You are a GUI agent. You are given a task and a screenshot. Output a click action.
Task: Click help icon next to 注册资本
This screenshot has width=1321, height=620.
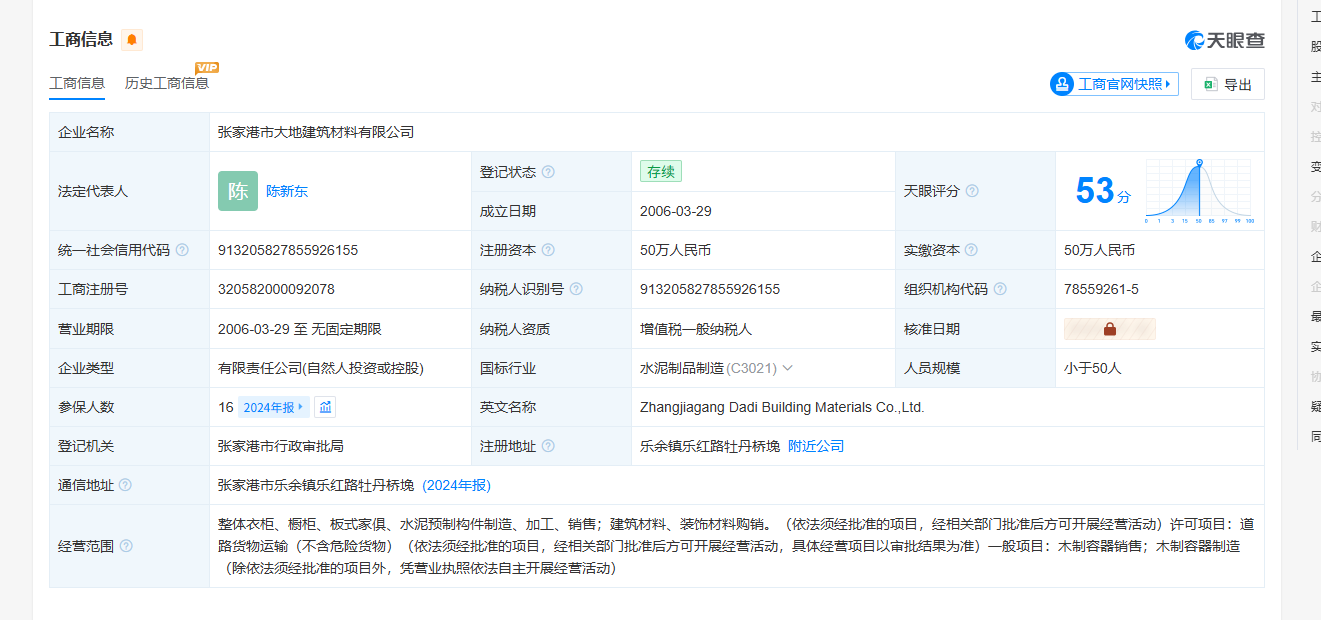pos(548,250)
